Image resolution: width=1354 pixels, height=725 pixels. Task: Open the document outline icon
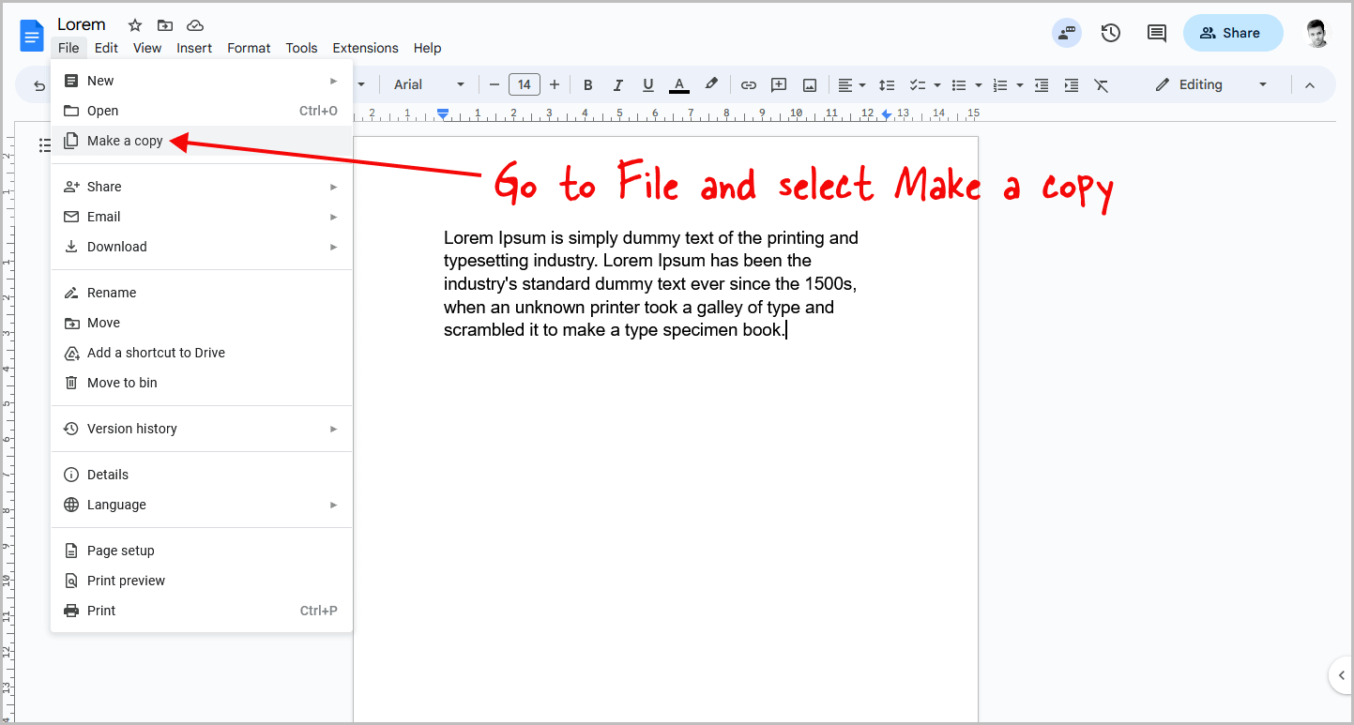tap(44, 146)
